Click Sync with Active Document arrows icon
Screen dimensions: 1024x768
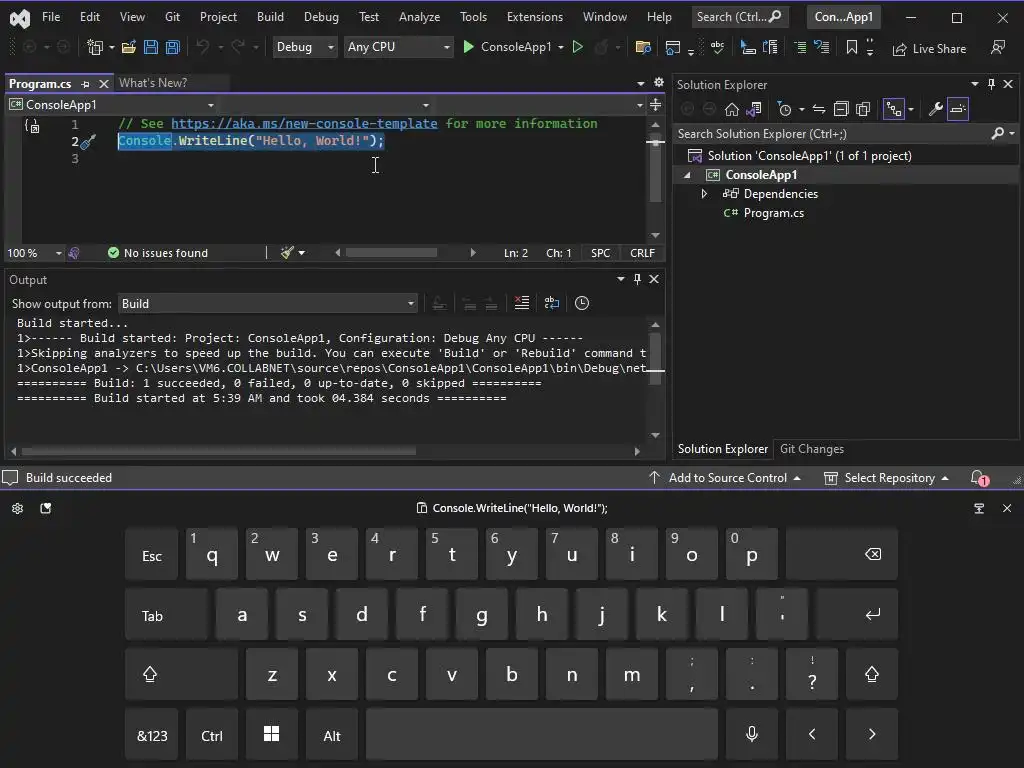819,109
